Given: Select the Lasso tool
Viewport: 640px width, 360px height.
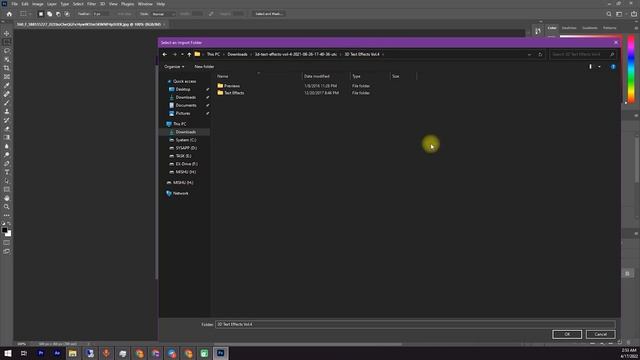Looking at the screenshot, I should coord(7,51).
